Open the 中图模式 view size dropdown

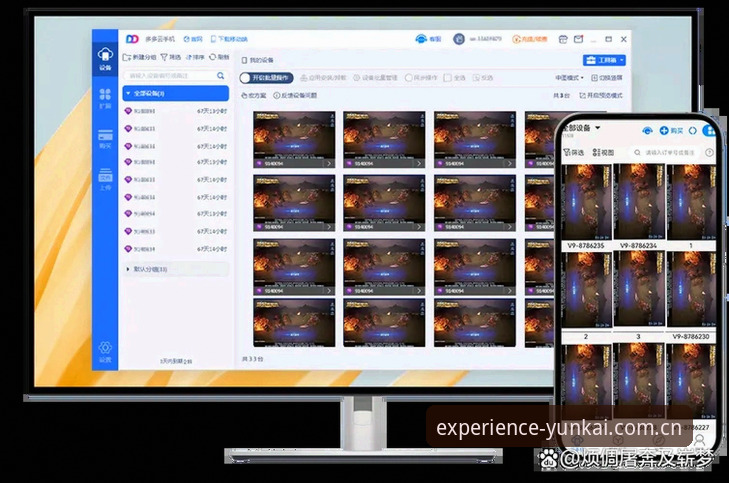point(569,78)
